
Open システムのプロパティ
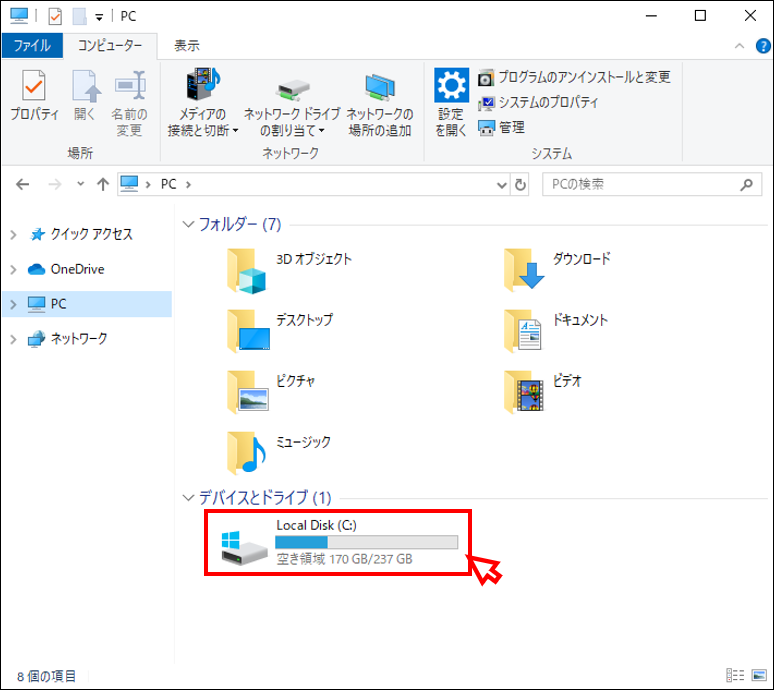pyautogui.click(x=538, y=103)
